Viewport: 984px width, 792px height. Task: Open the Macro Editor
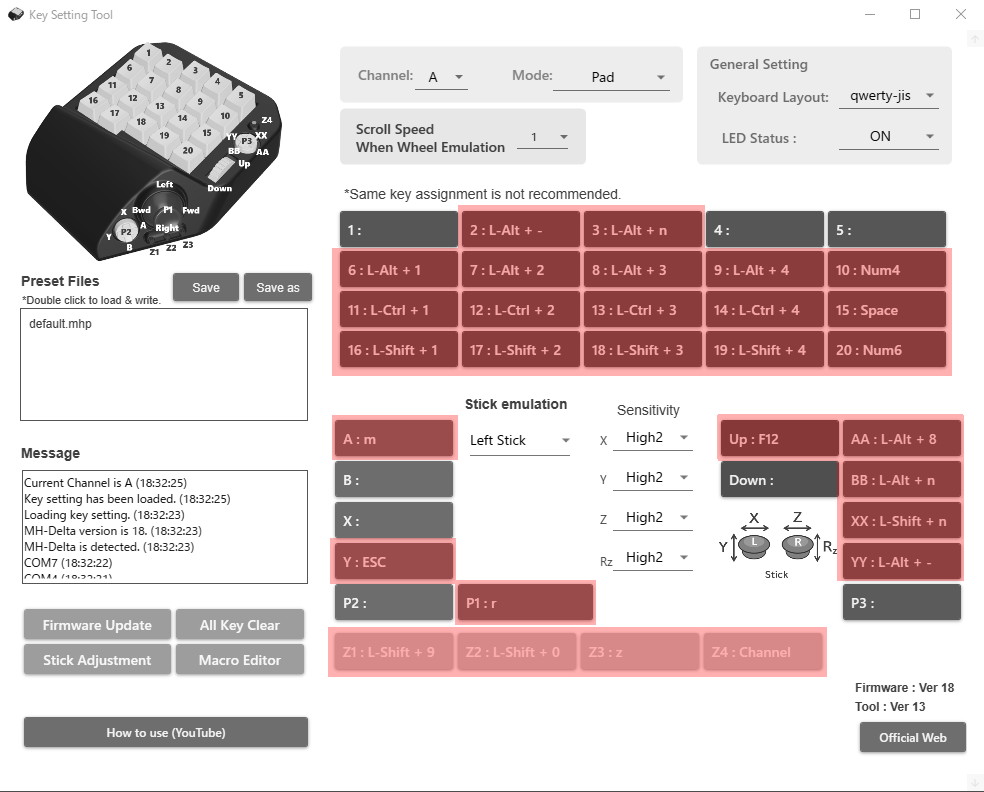pos(240,660)
